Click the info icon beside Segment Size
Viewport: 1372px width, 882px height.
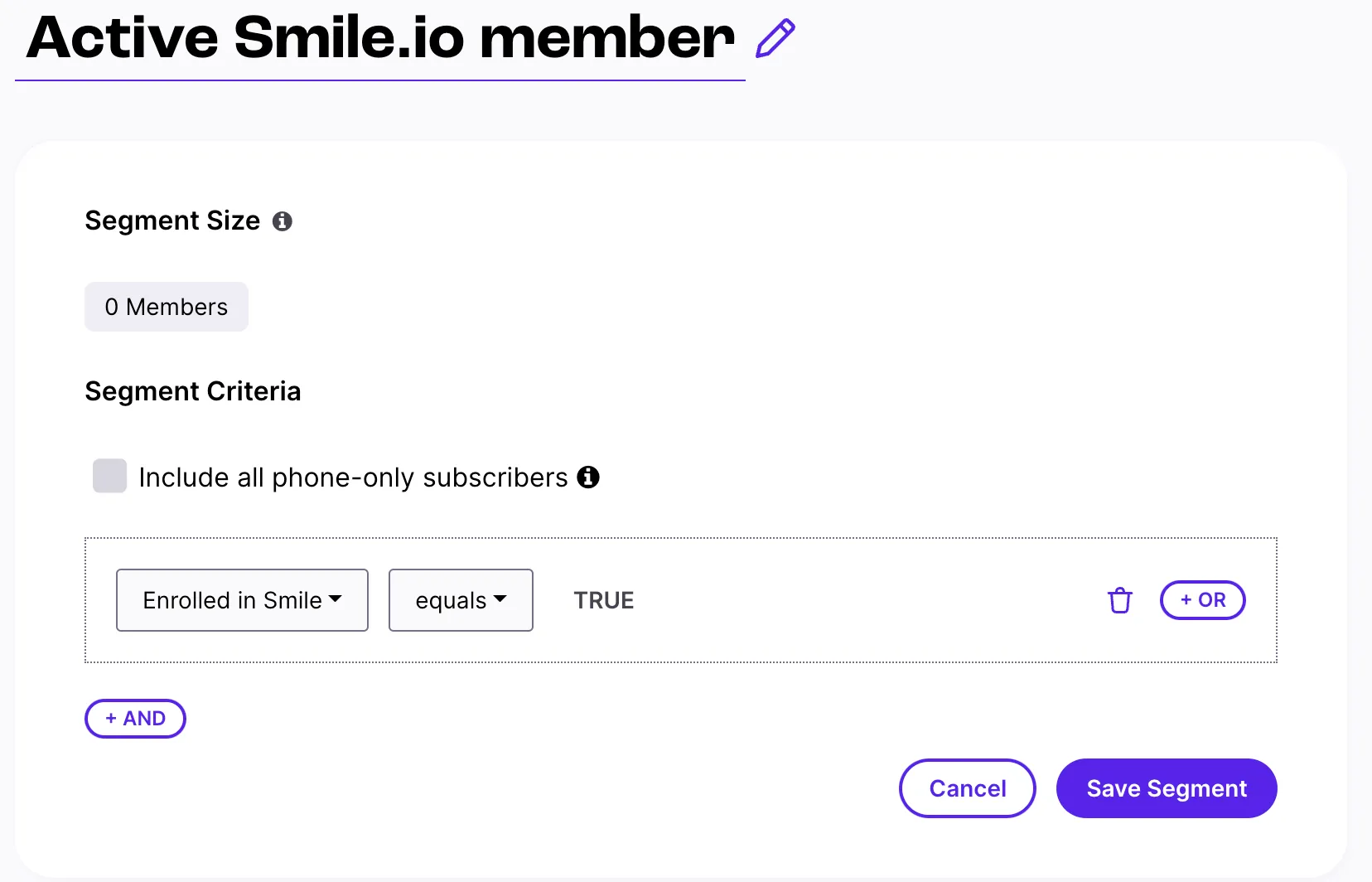[x=283, y=220]
